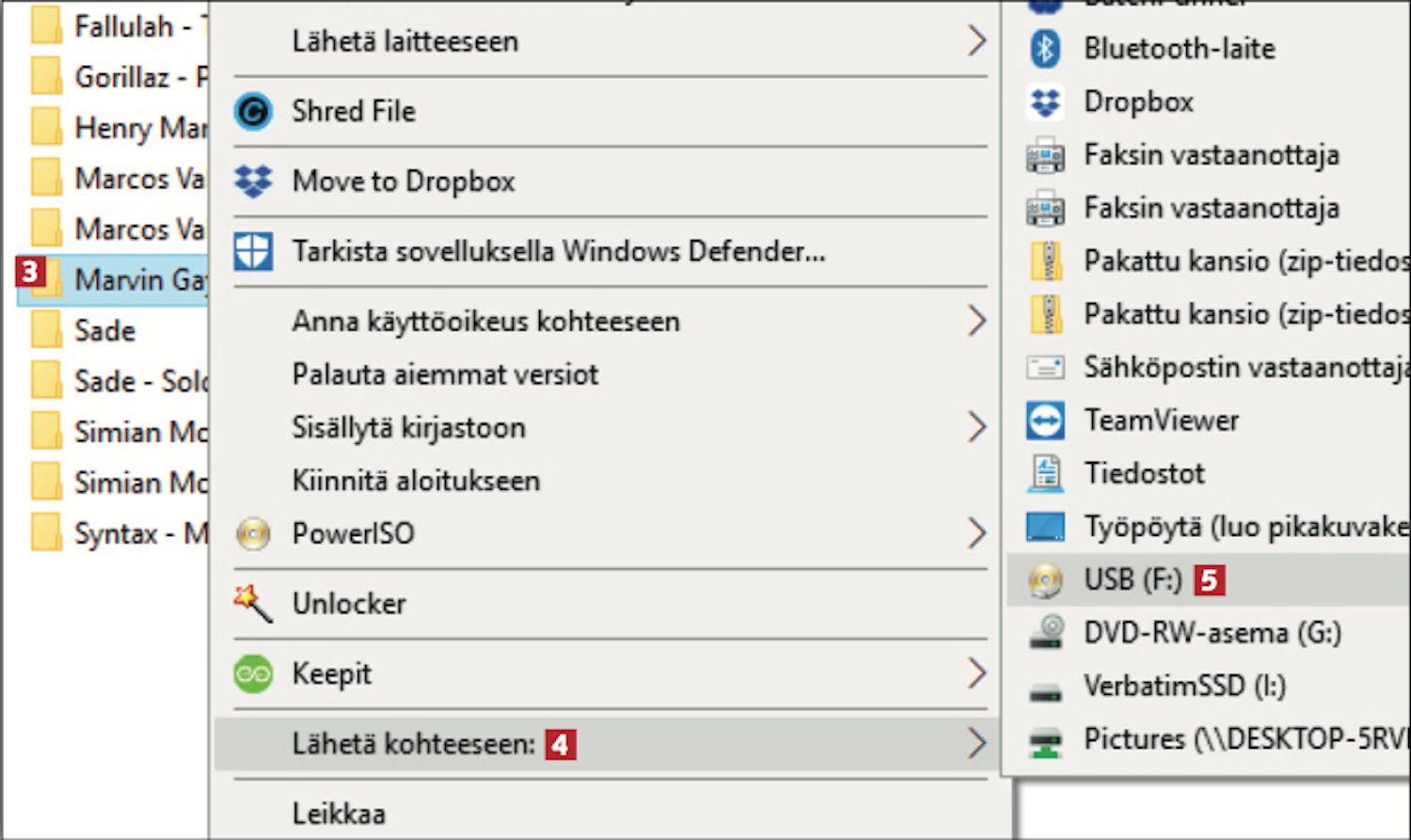The width and height of the screenshot is (1411, 840).
Task: Click the TeamViewer icon
Action: (x=1045, y=420)
